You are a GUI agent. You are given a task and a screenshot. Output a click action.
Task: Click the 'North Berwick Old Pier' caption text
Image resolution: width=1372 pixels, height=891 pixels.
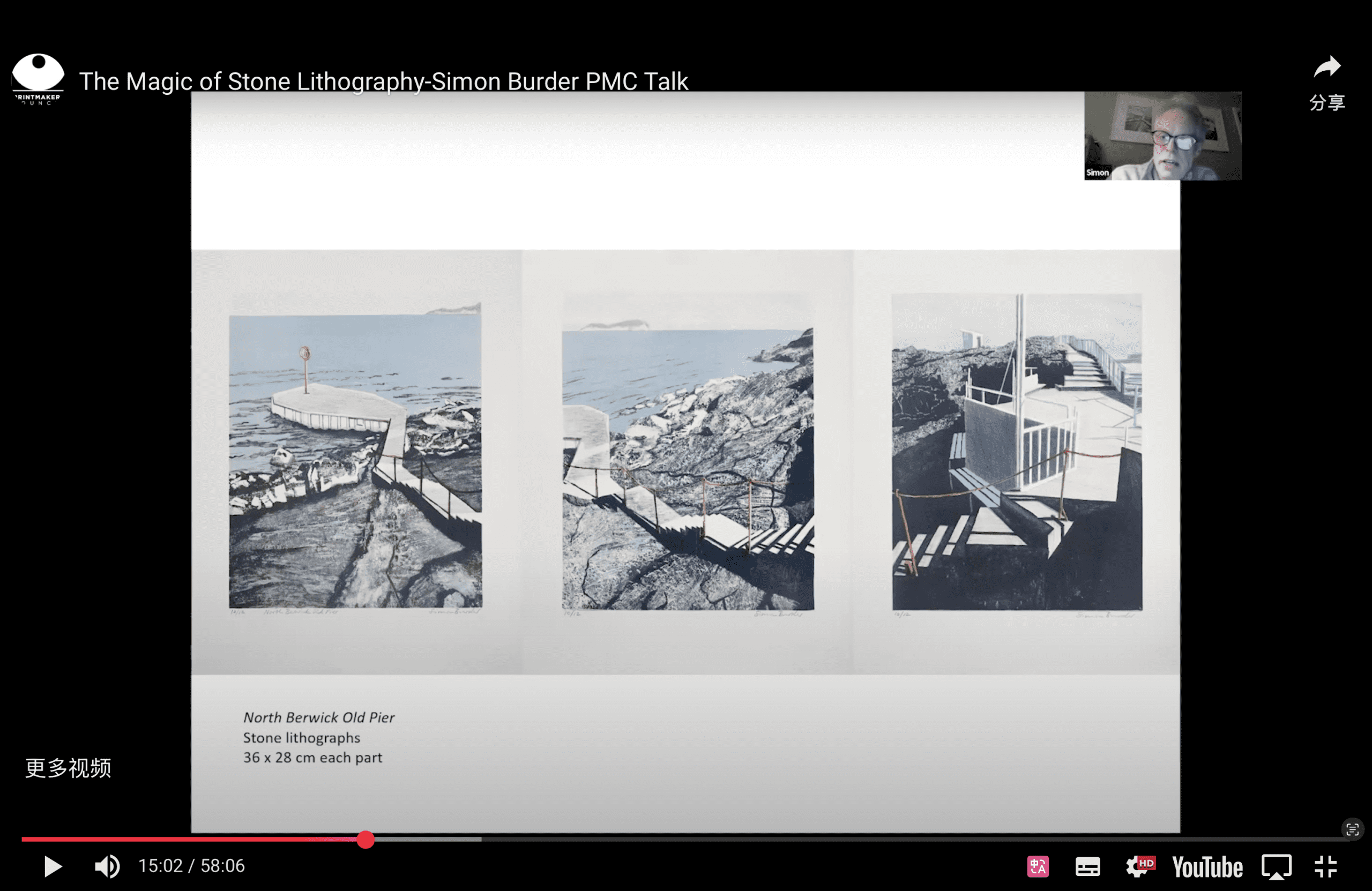pyautogui.click(x=319, y=717)
